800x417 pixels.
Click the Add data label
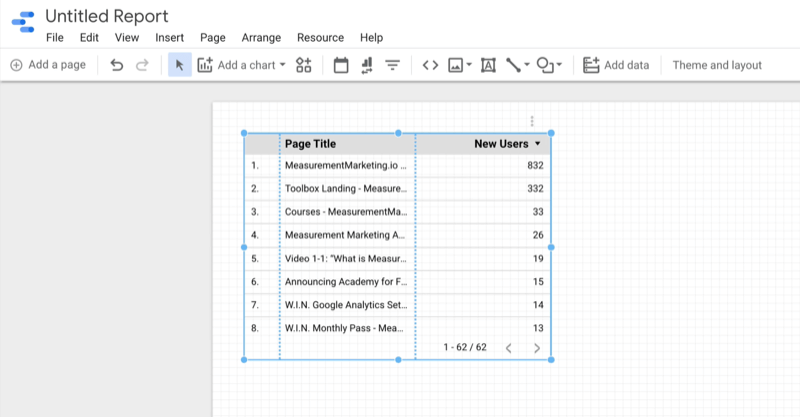pyautogui.click(x=627, y=65)
